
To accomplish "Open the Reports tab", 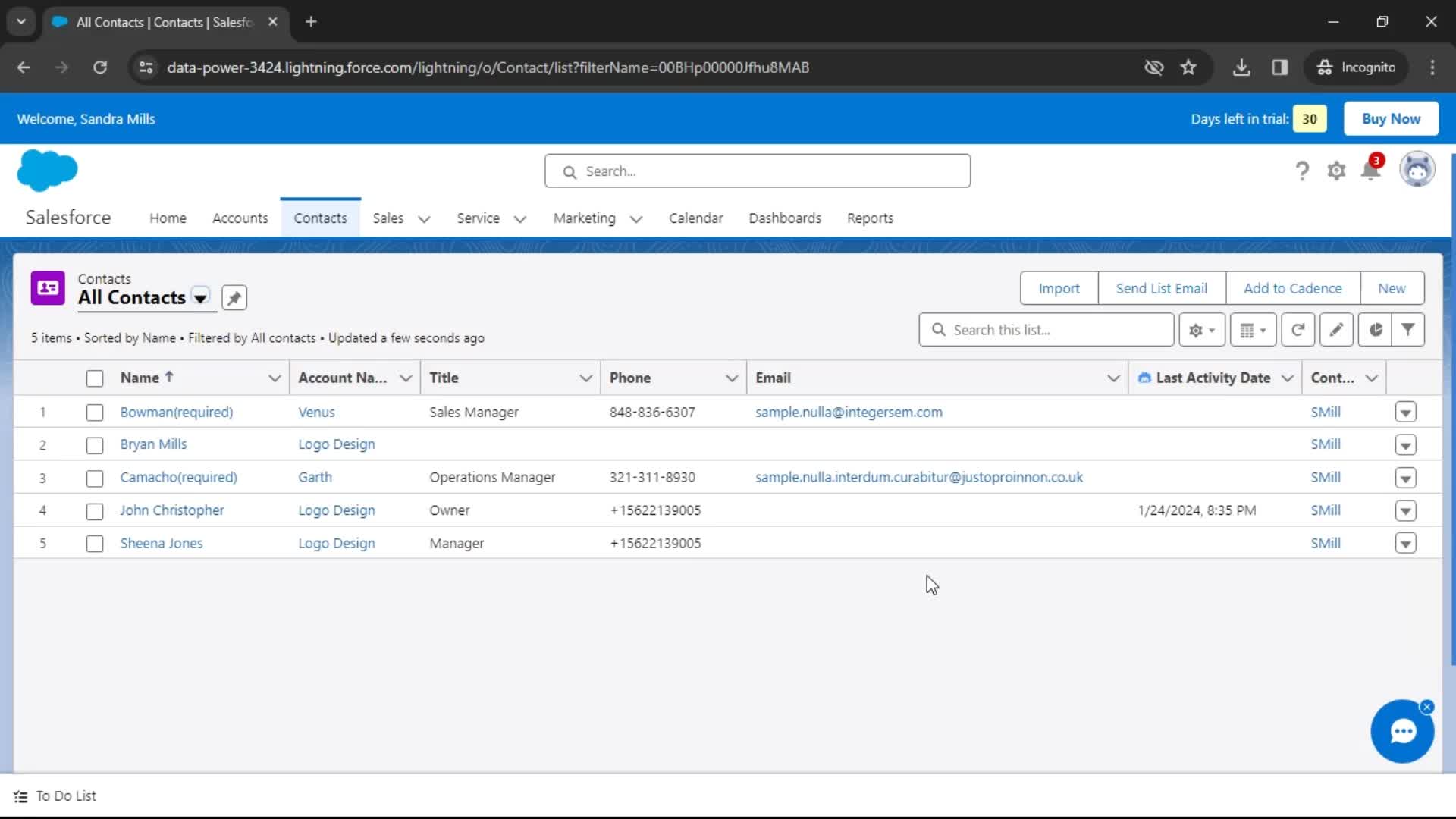I will coord(870,218).
